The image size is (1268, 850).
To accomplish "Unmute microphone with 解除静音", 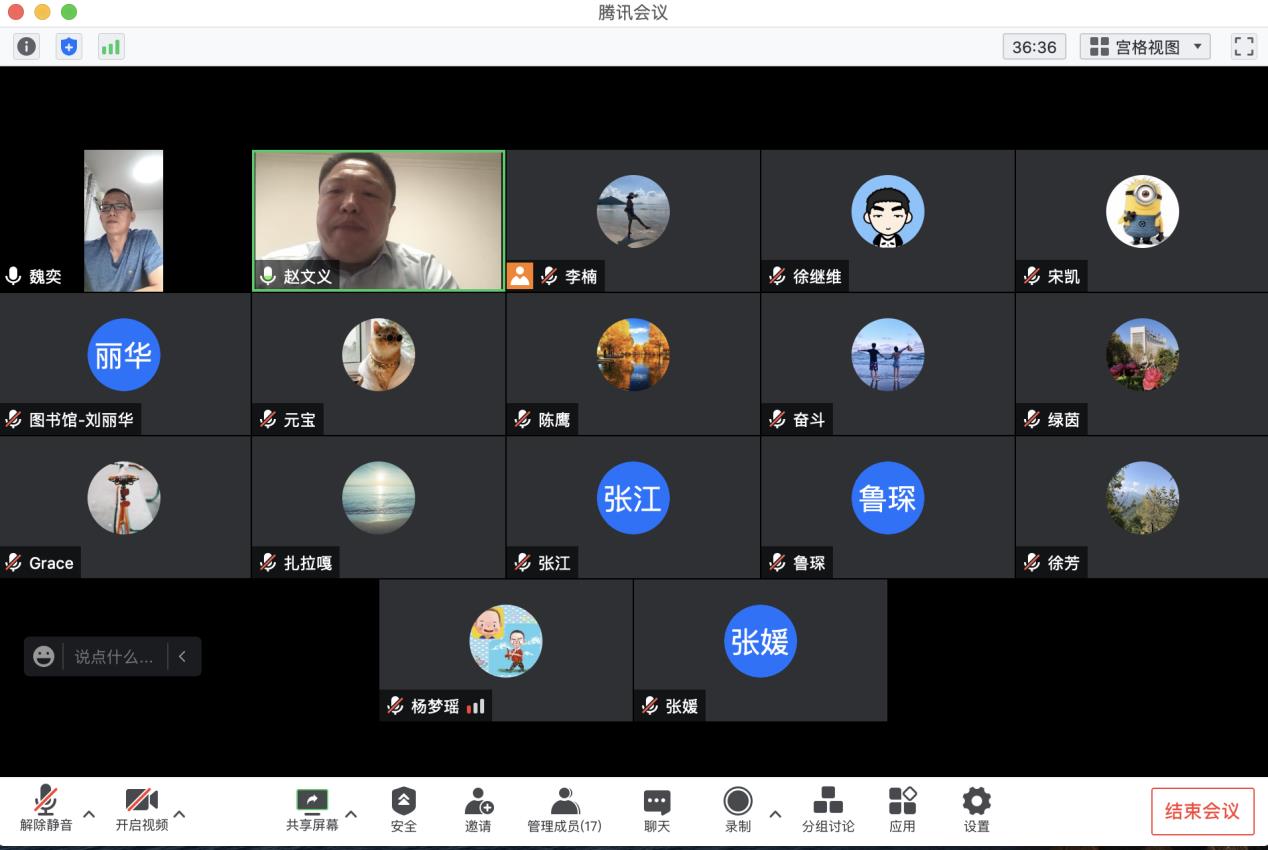I will click(46, 809).
